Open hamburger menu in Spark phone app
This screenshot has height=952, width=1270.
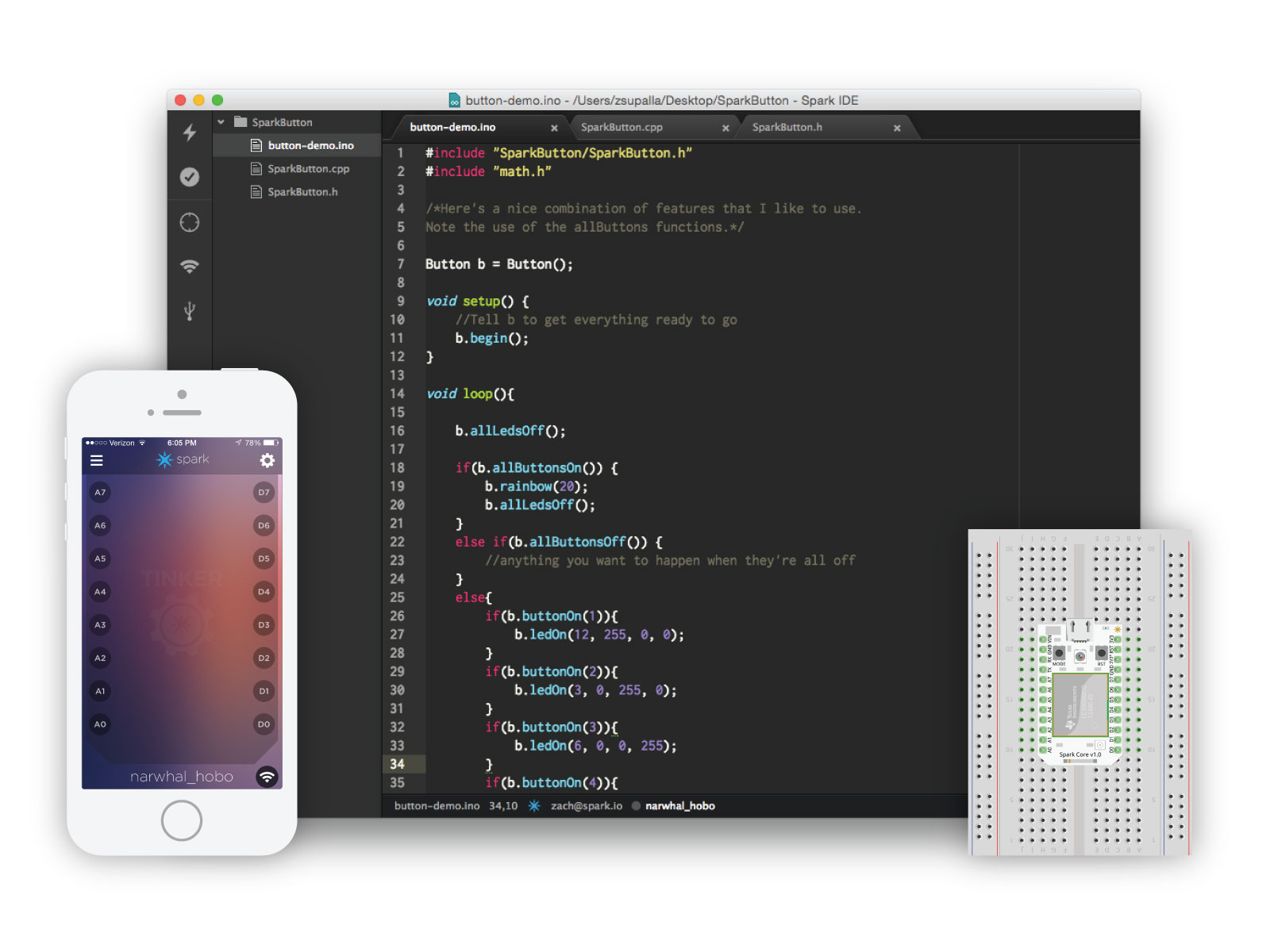[x=97, y=460]
